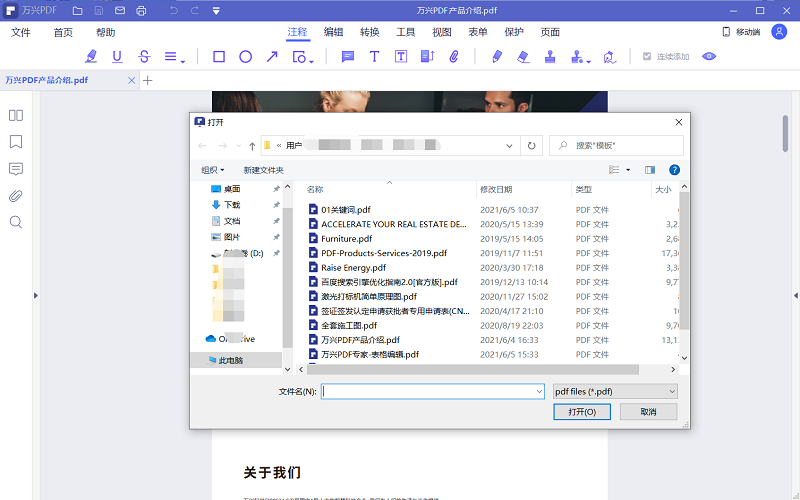Image resolution: width=800 pixels, height=500 pixels.
Task: Click the 取消 button
Action: (648, 412)
